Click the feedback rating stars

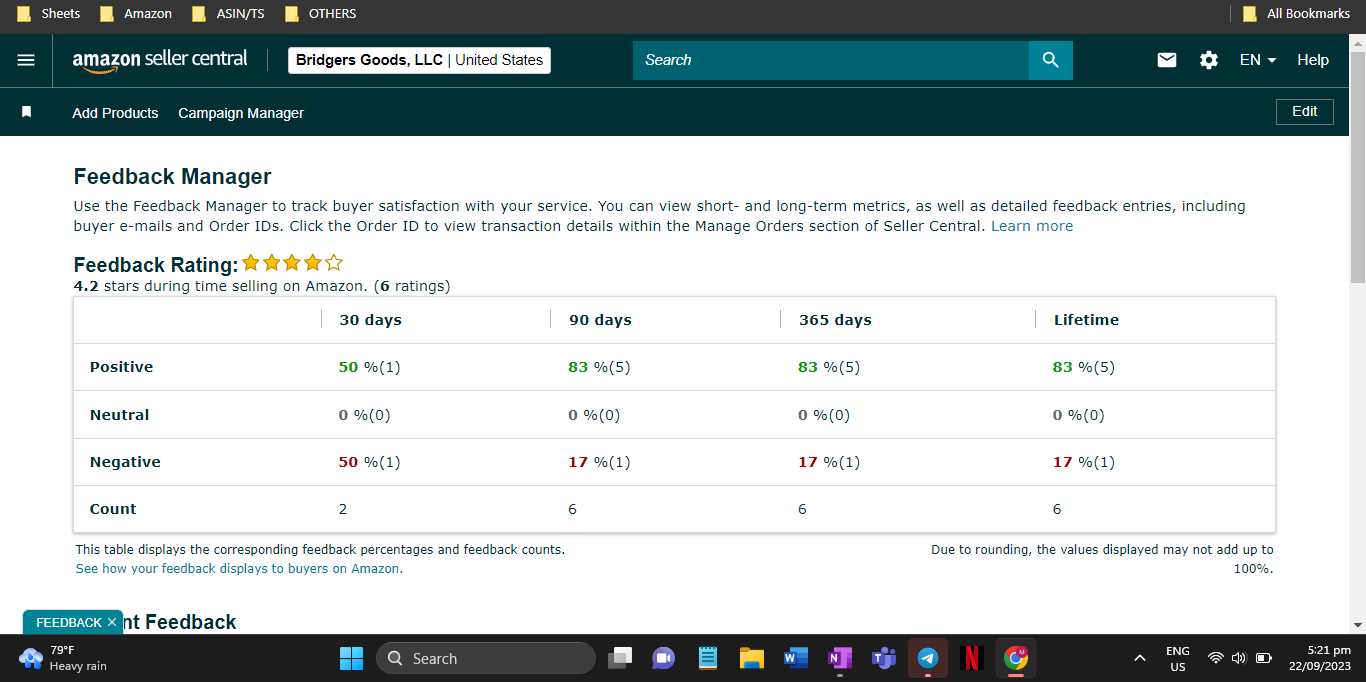point(292,263)
